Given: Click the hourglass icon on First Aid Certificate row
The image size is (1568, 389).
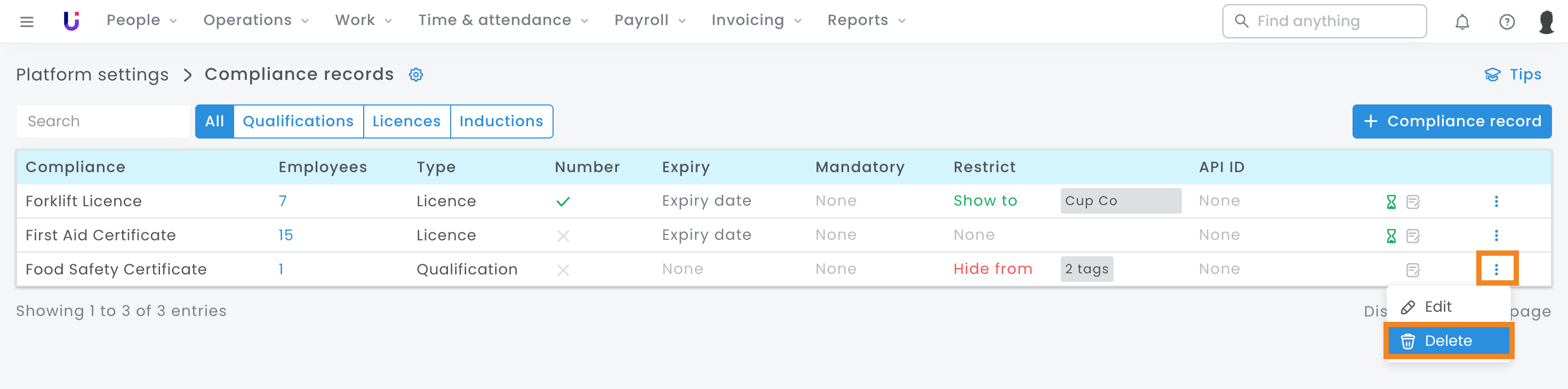Looking at the screenshot, I should pos(1391,236).
